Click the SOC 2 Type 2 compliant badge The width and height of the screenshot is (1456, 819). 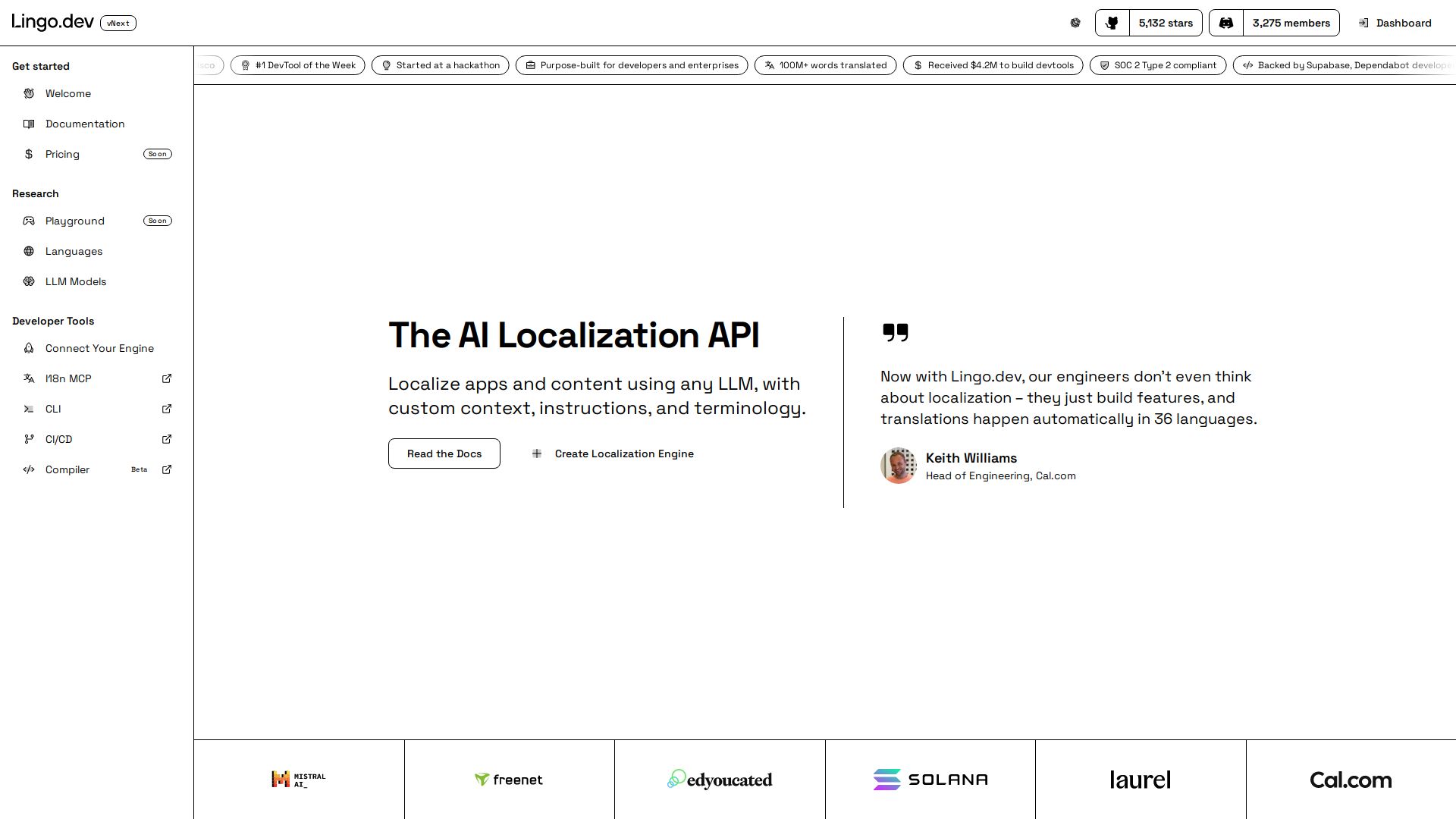tap(1157, 65)
